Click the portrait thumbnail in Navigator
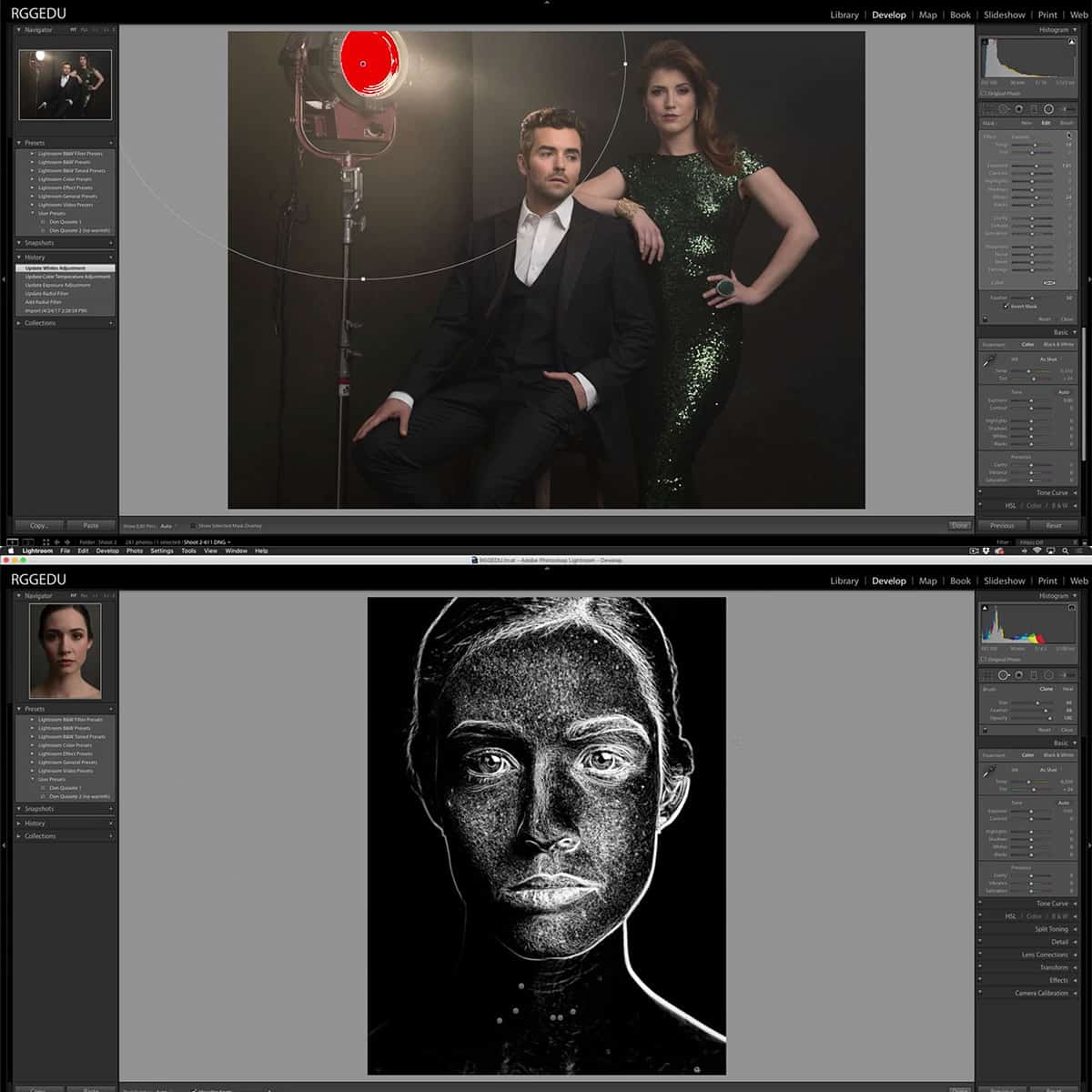Screen dimensions: 1092x1092 (66, 651)
